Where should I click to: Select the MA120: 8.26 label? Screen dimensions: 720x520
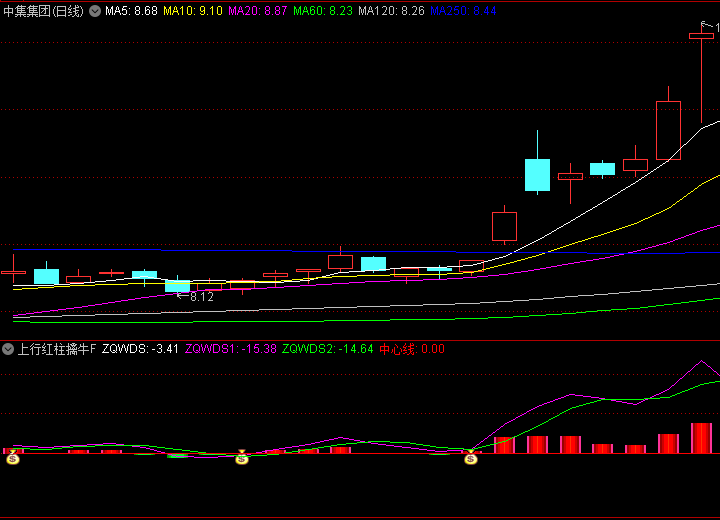coord(391,11)
